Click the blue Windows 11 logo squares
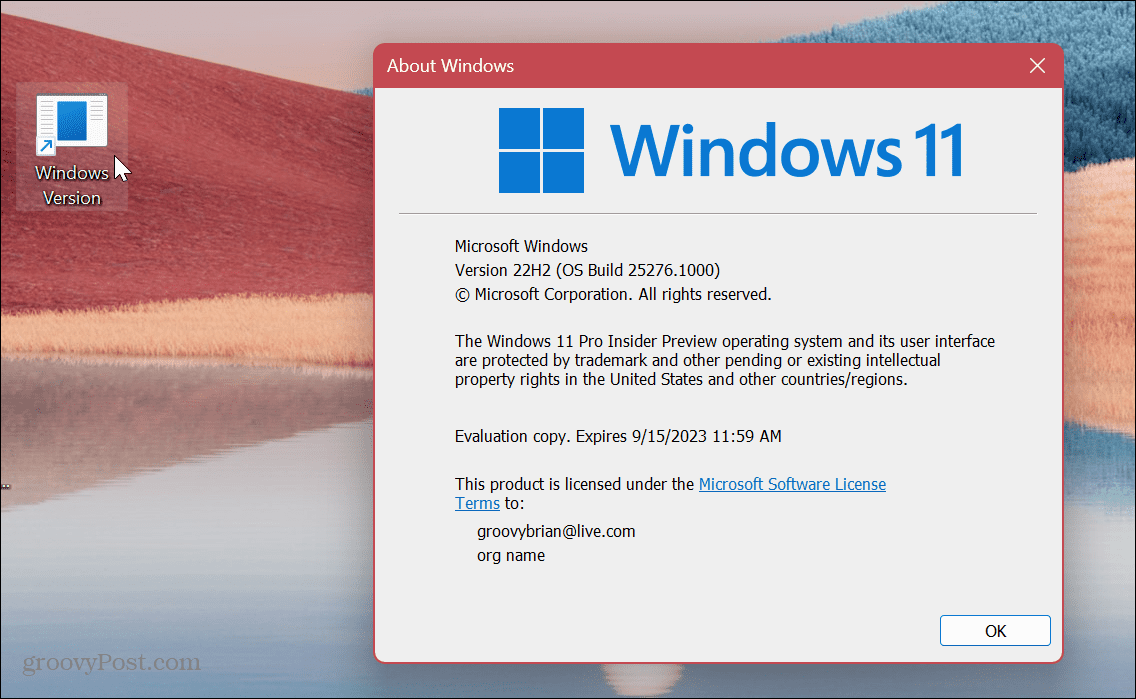The width and height of the screenshot is (1136, 699). 541,151
